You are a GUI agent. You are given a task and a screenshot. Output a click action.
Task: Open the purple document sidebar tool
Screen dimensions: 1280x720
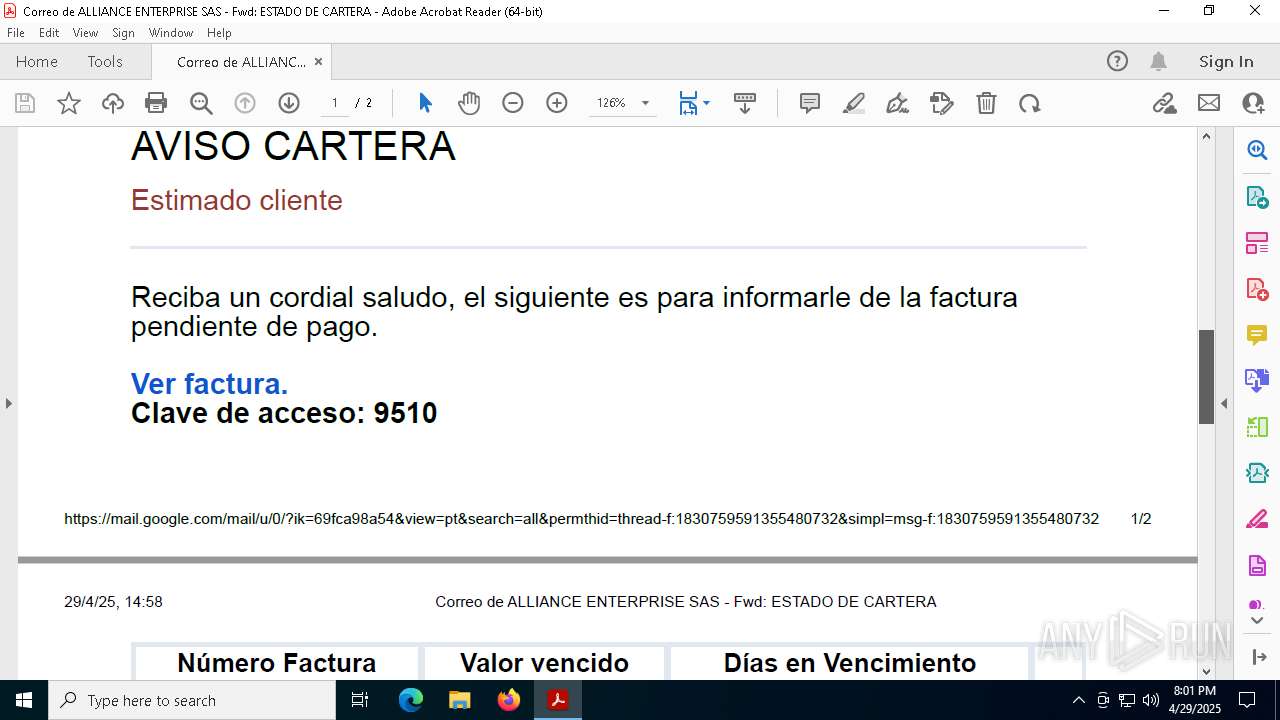[1257, 566]
